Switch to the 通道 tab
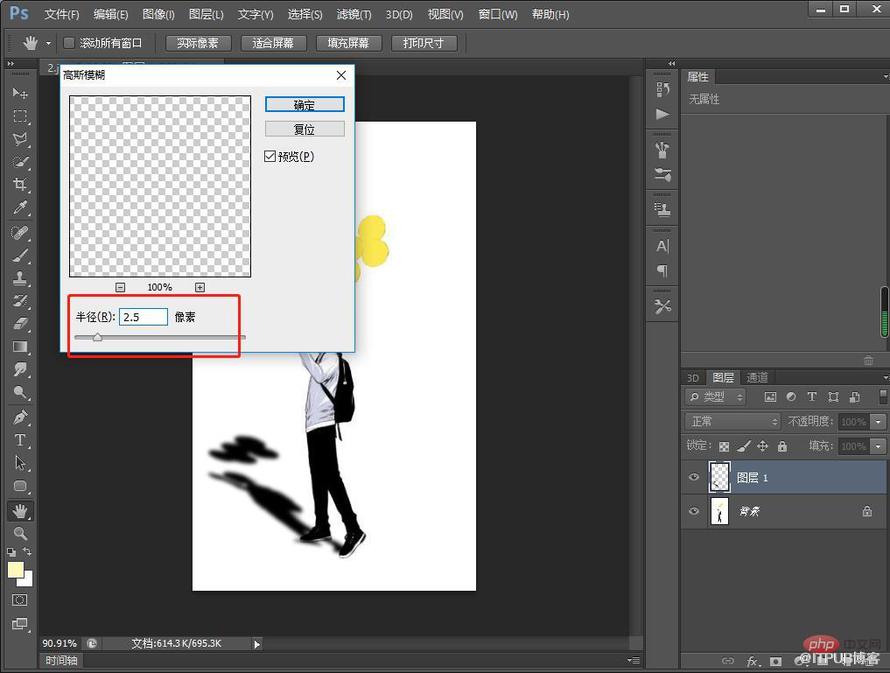The height and width of the screenshot is (673, 890). point(757,377)
